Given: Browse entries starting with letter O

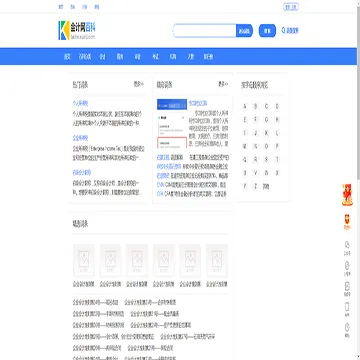Looking at the screenshot, I should coord(266,146).
